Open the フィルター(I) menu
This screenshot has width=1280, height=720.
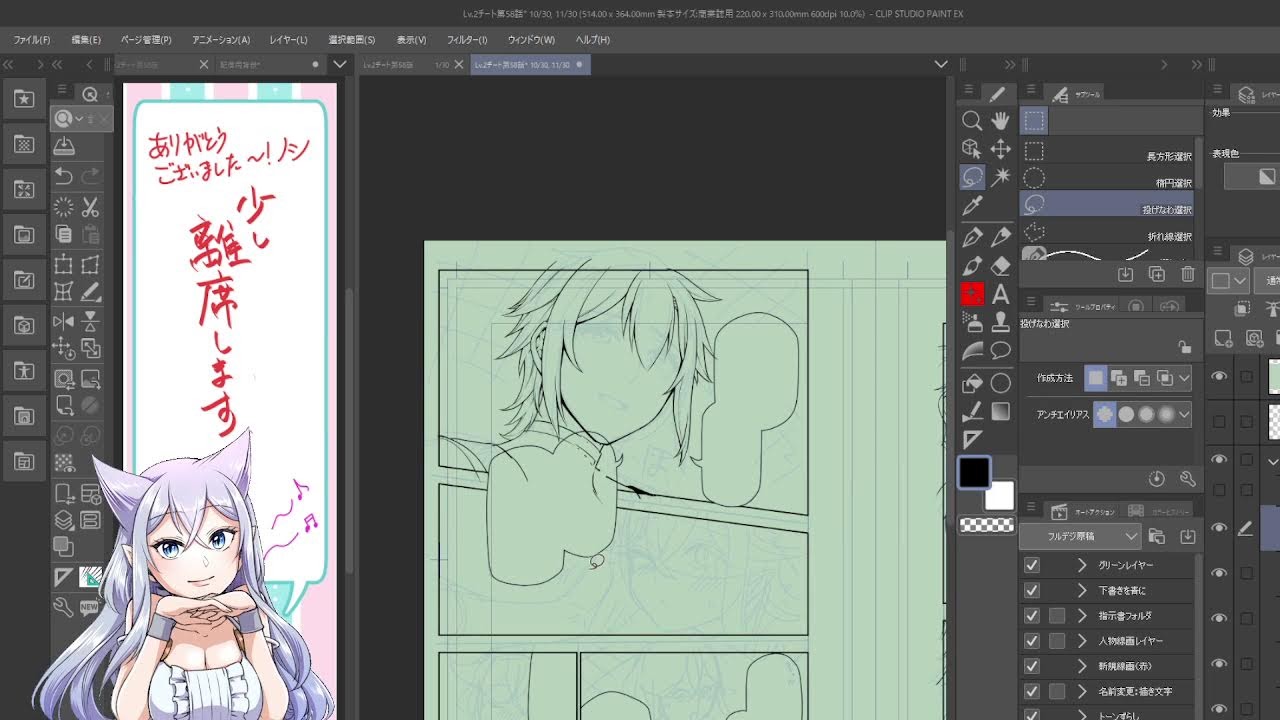pyautogui.click(x=466, y=40)
